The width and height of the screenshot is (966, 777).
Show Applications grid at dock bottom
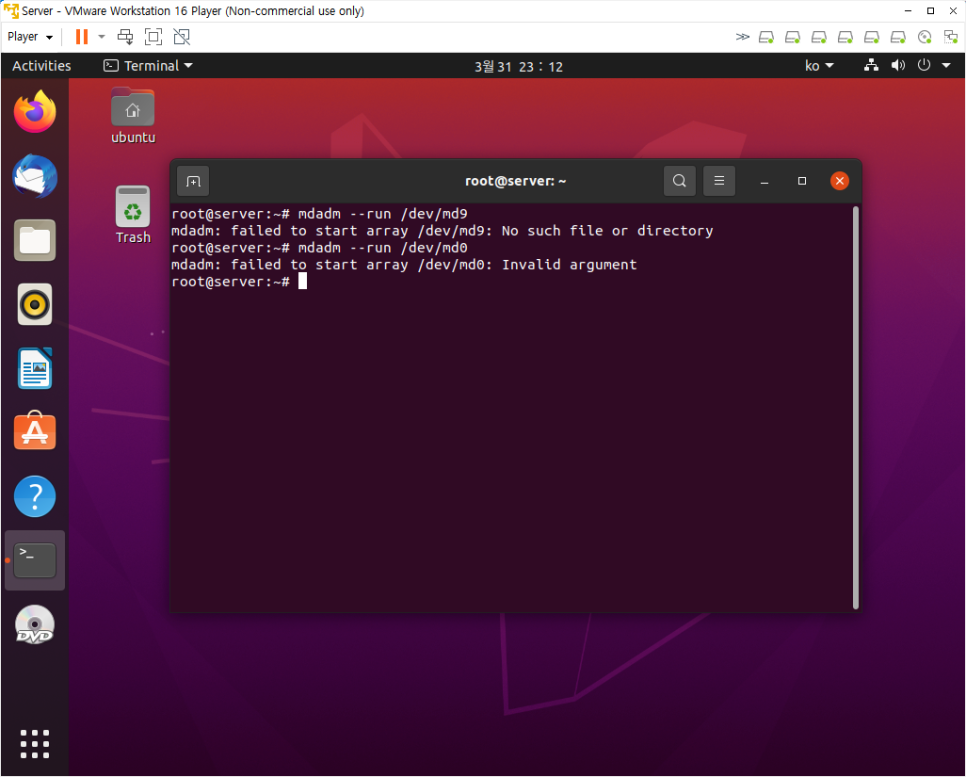tap(34, 744)
